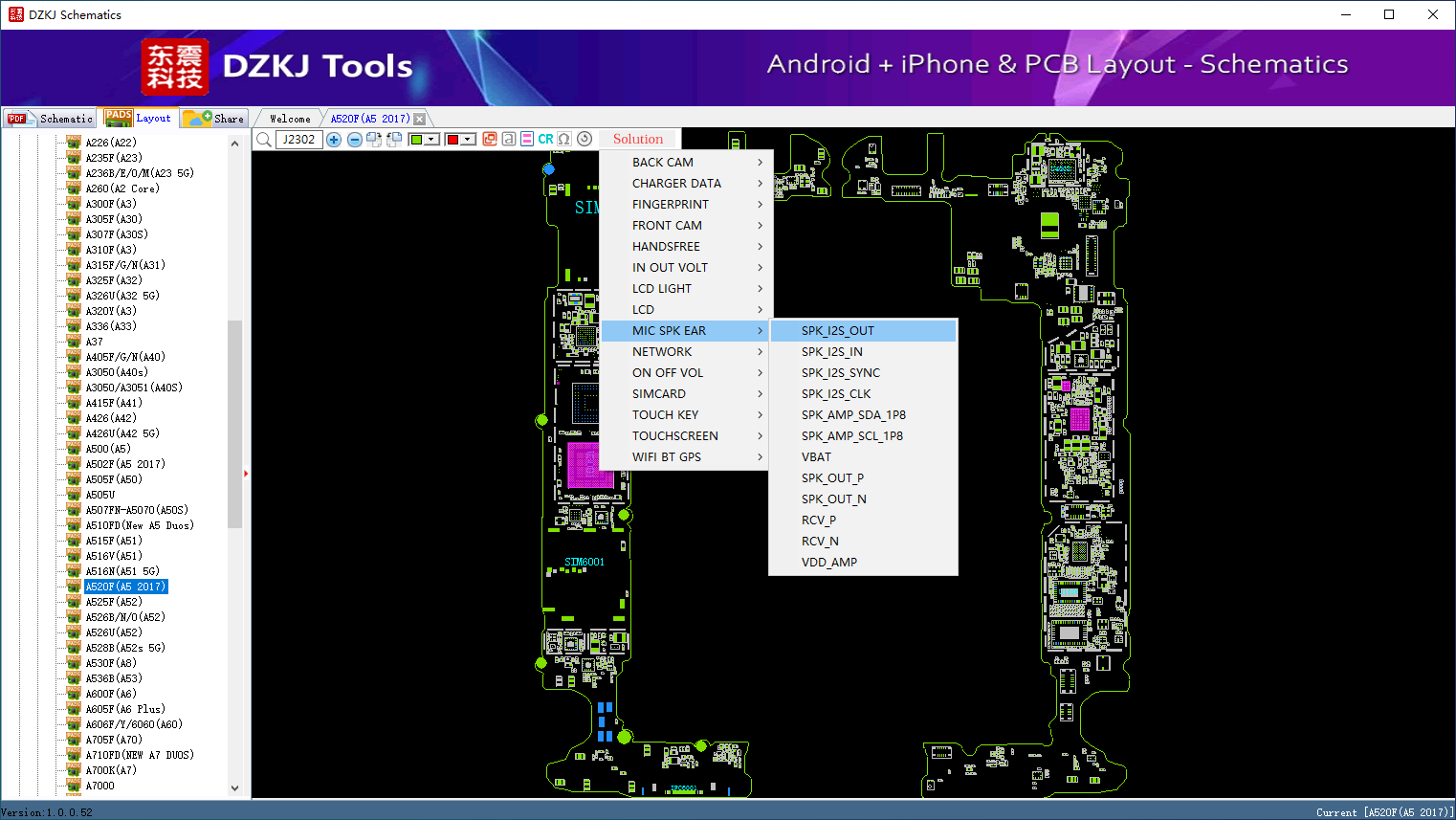Expand the IN OUT VOLT submenu

coord(687,268)
